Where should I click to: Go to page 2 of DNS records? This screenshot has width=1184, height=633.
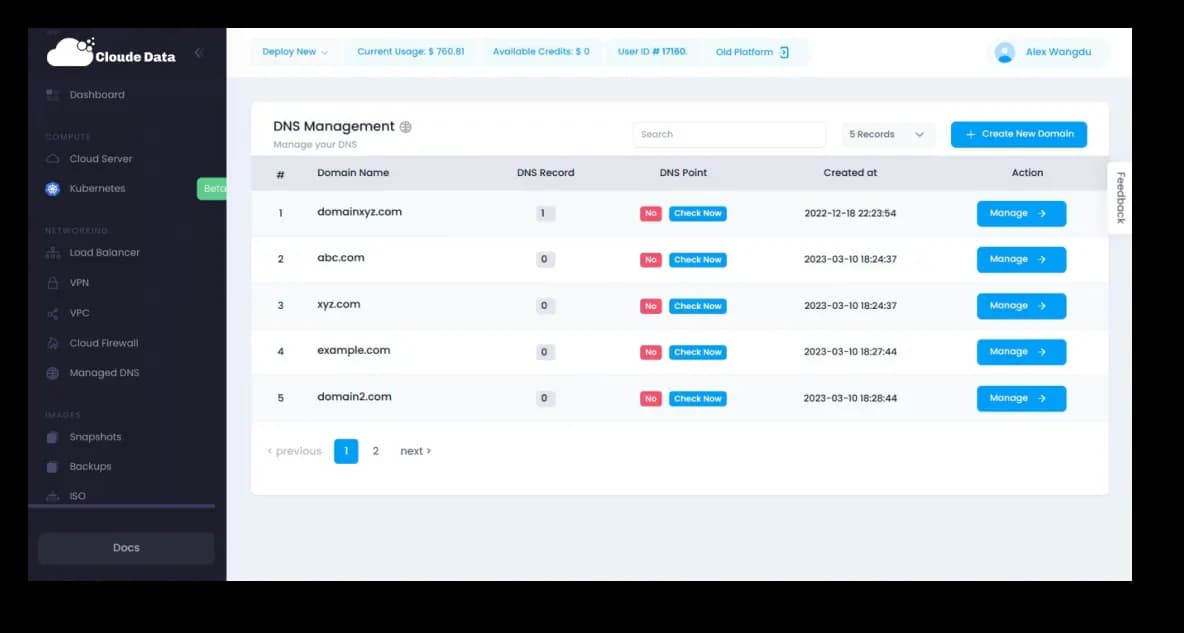click(375, 451)
